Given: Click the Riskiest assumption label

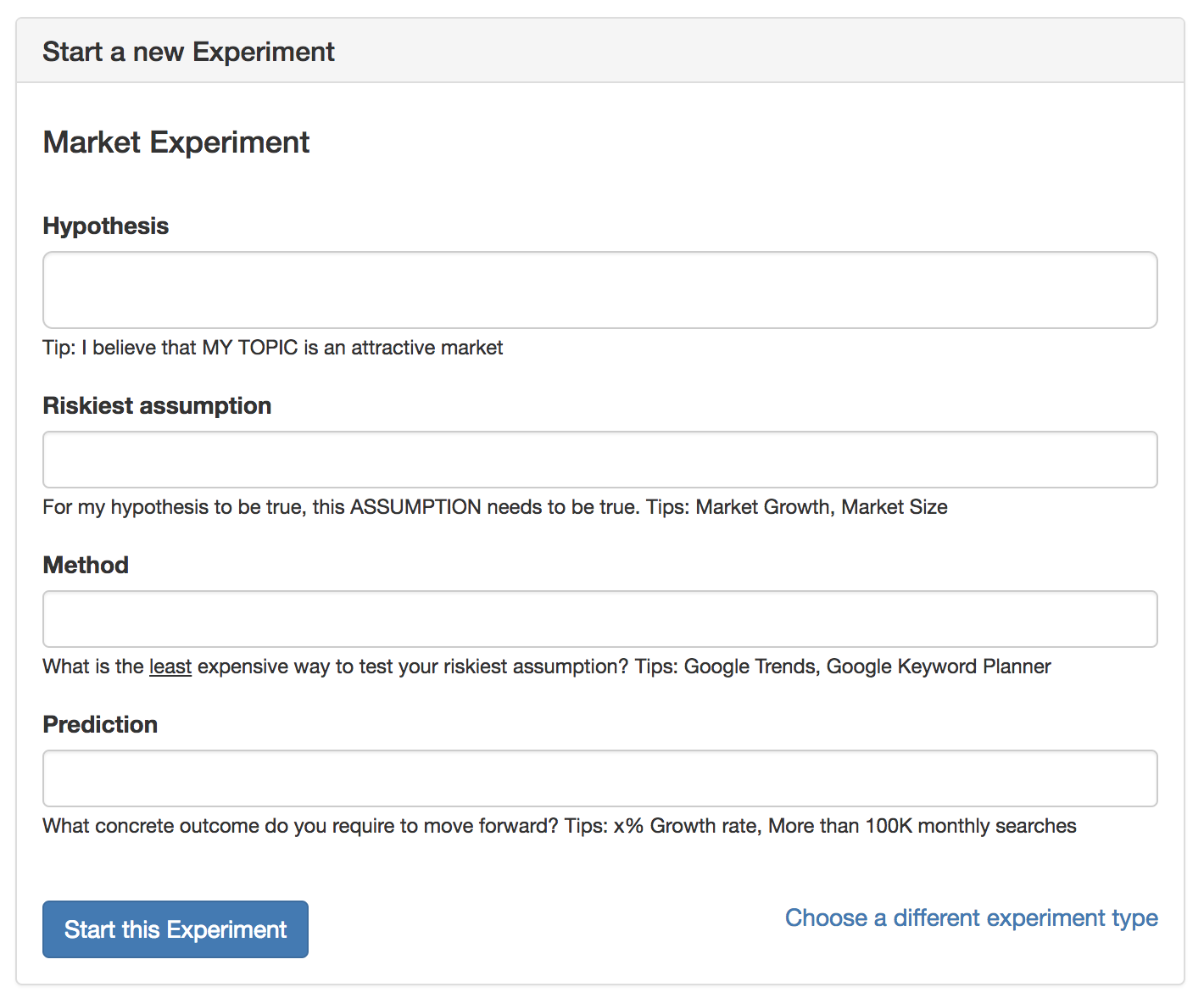Looking at the screenshot, I should [157, 405].
